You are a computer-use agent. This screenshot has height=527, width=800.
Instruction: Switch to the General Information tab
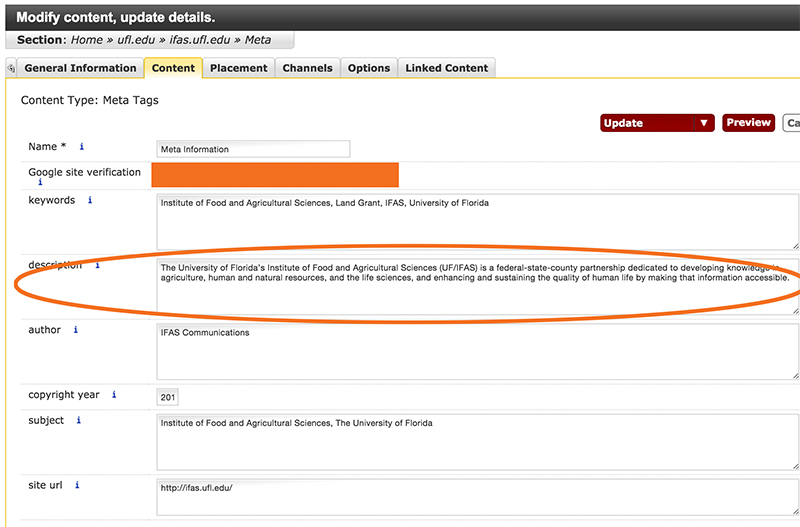[x=80, y=68]
